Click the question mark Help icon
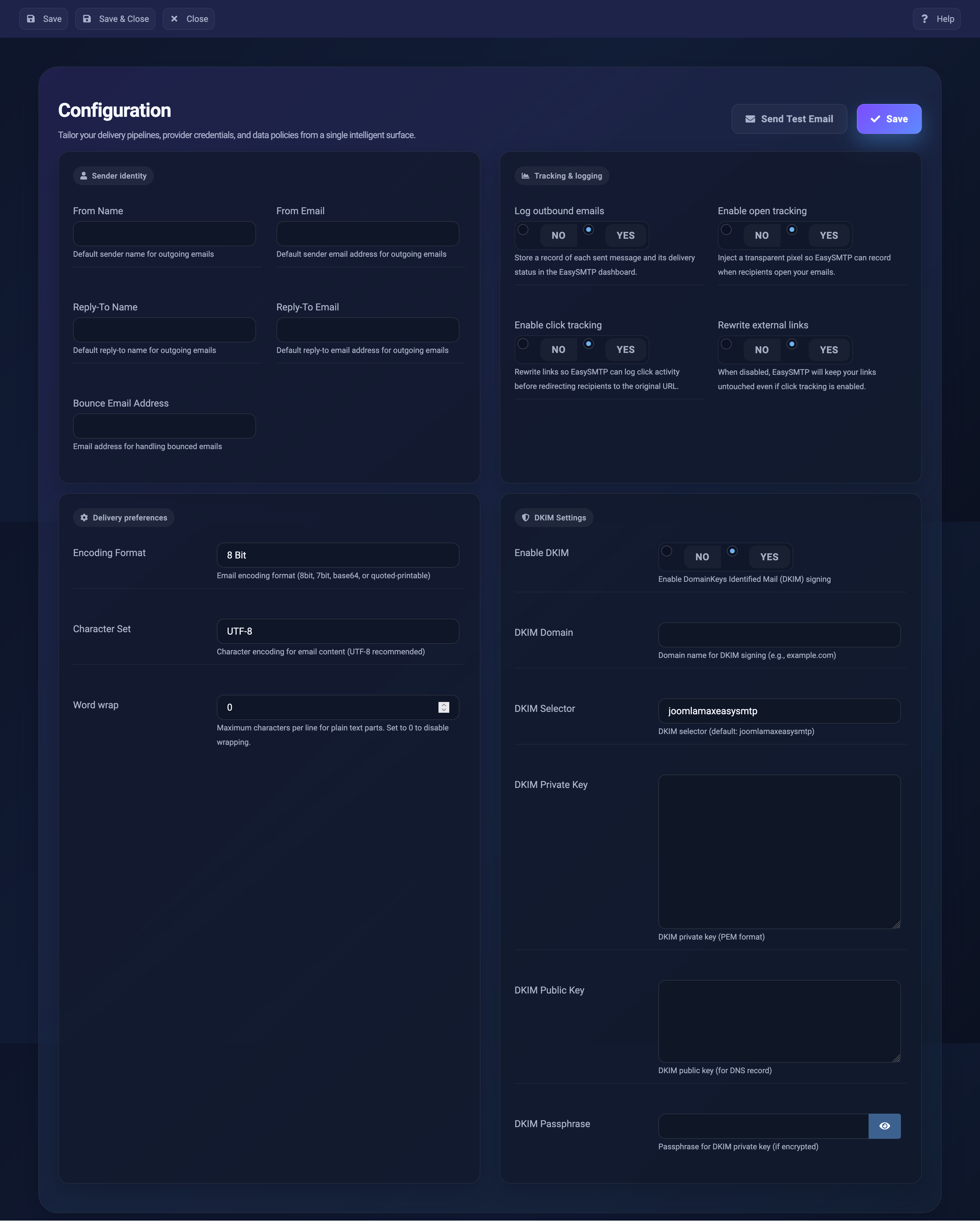 point(924,19)
